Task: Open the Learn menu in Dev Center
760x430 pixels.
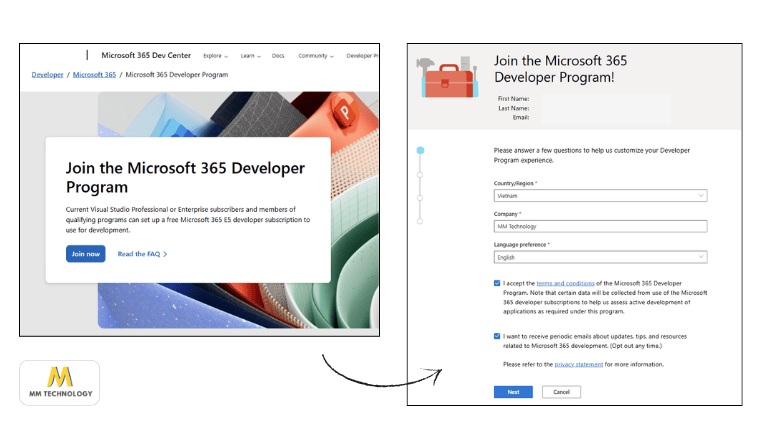Action: click(x=251, y=56)
